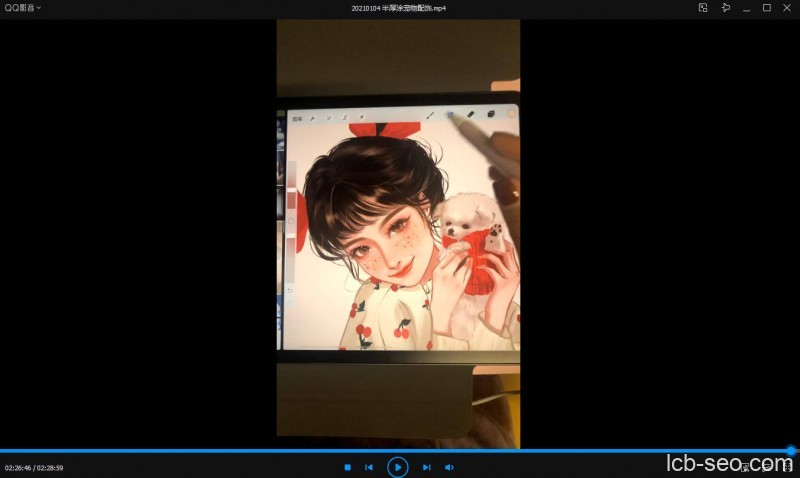Switch to mini player mode icon
The height and width of the screenshot is (478, 800).
pyautogui.click(x=703, y=7)
